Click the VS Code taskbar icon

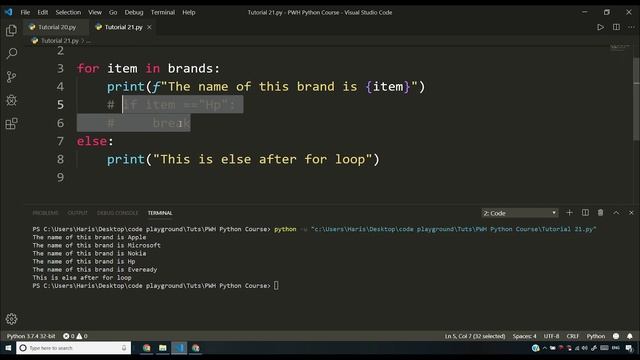pyautogui.click(x=179, y=348)
